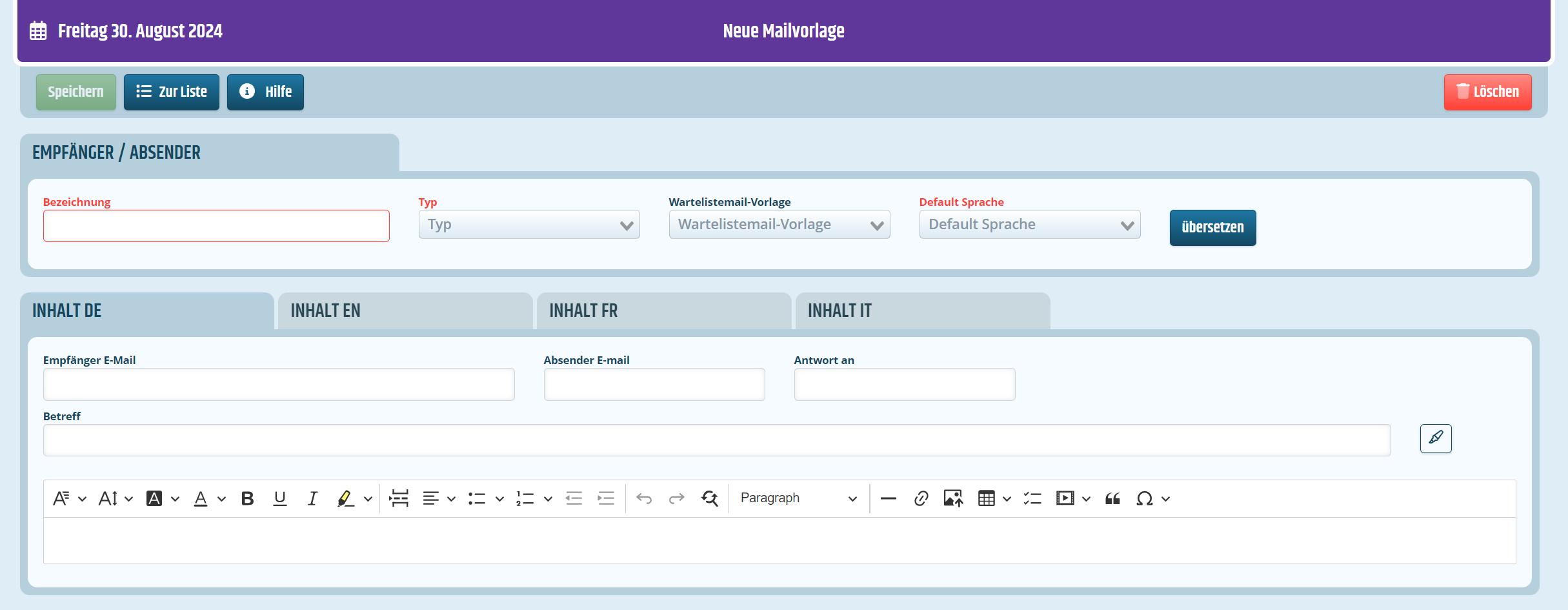Image resolution: width=1568 pixels, height=610 pixels.
Task: Toggle bold formatting
Action: [x=248, y=498]
